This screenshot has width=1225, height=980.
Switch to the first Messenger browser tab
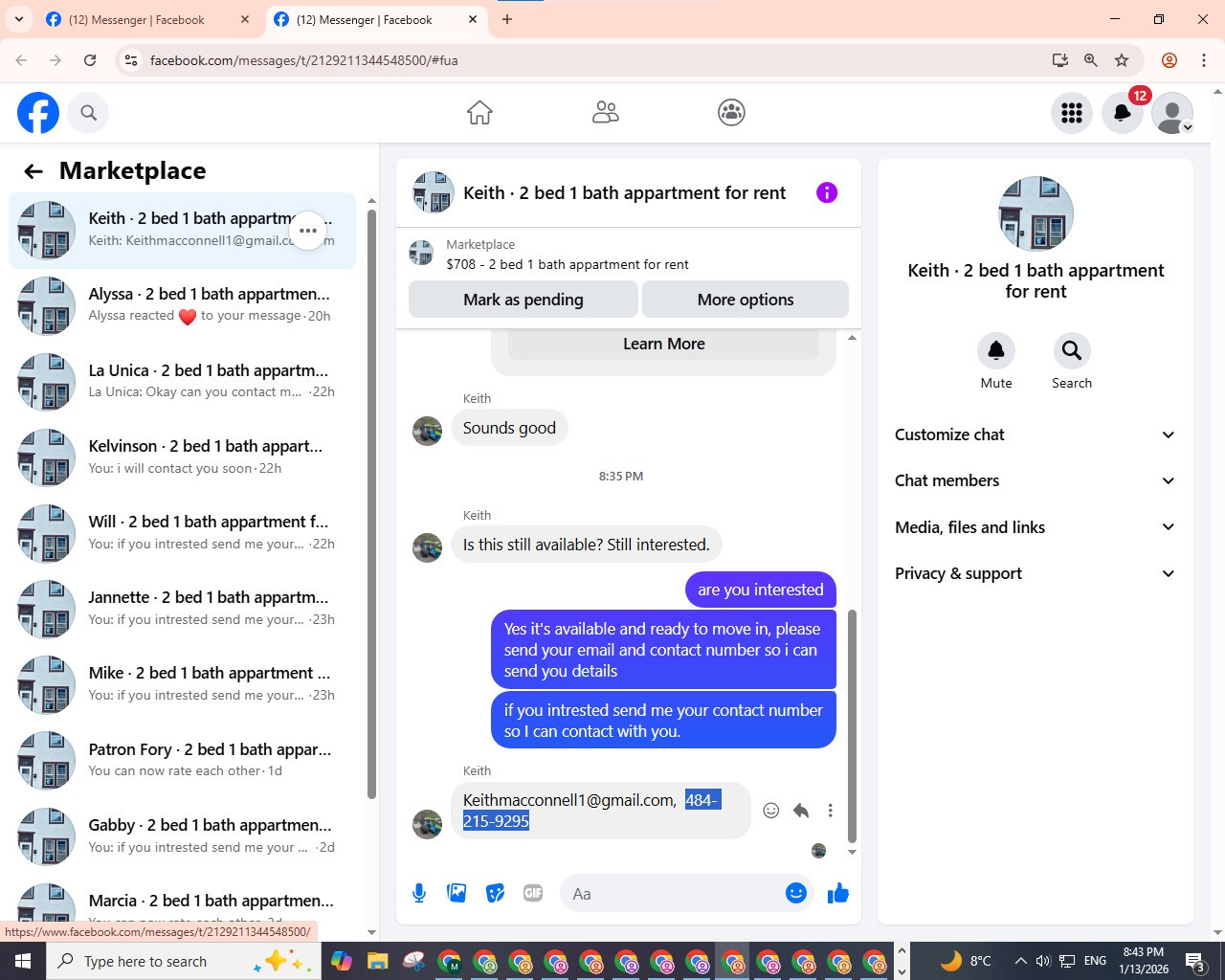(148, 20)
